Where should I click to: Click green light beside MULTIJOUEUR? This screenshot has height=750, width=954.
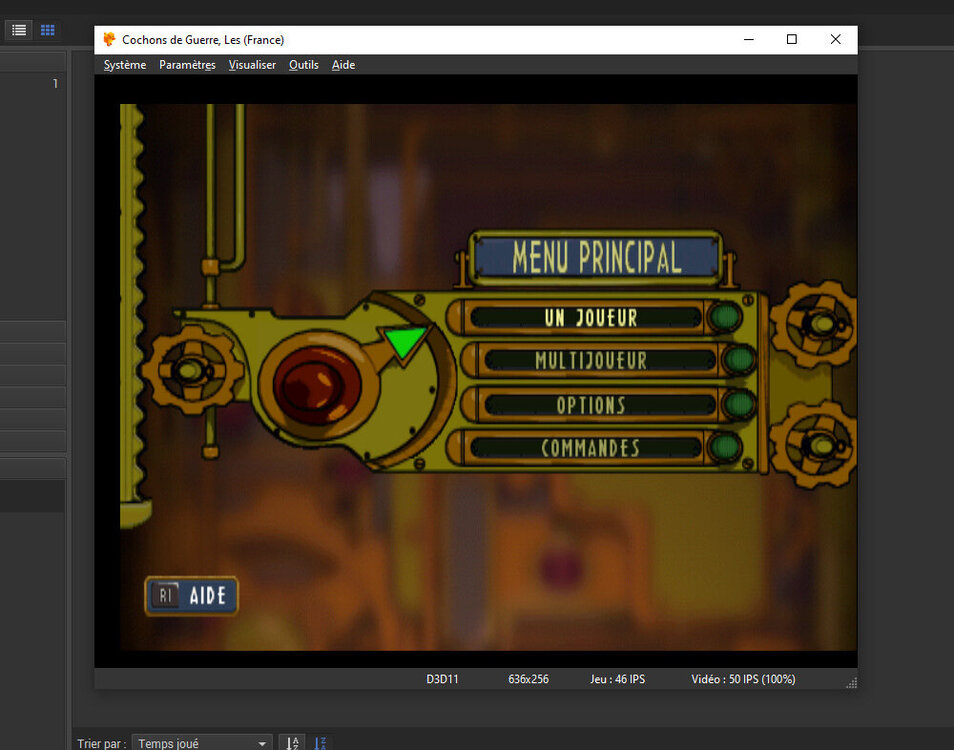(739, 360)
